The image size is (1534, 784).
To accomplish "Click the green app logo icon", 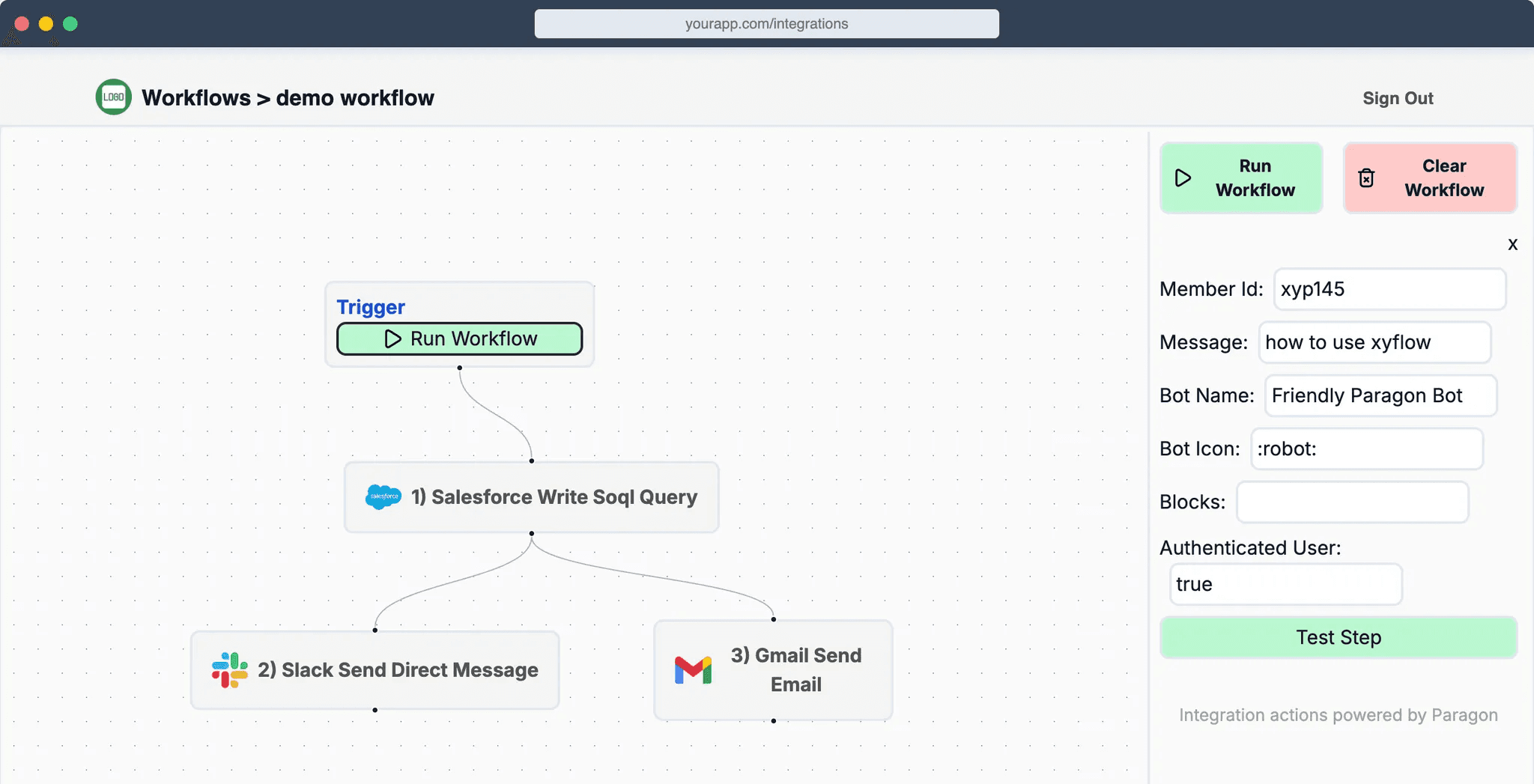I will pyautogui.click(x=114, y=97).
